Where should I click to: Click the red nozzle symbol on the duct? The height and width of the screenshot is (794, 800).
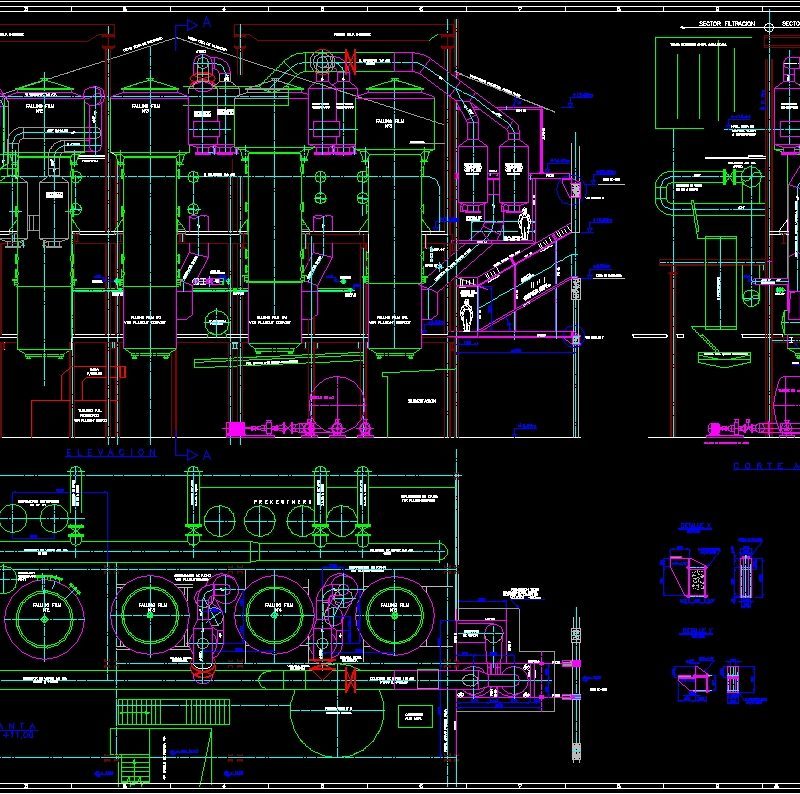coord(352,62)
